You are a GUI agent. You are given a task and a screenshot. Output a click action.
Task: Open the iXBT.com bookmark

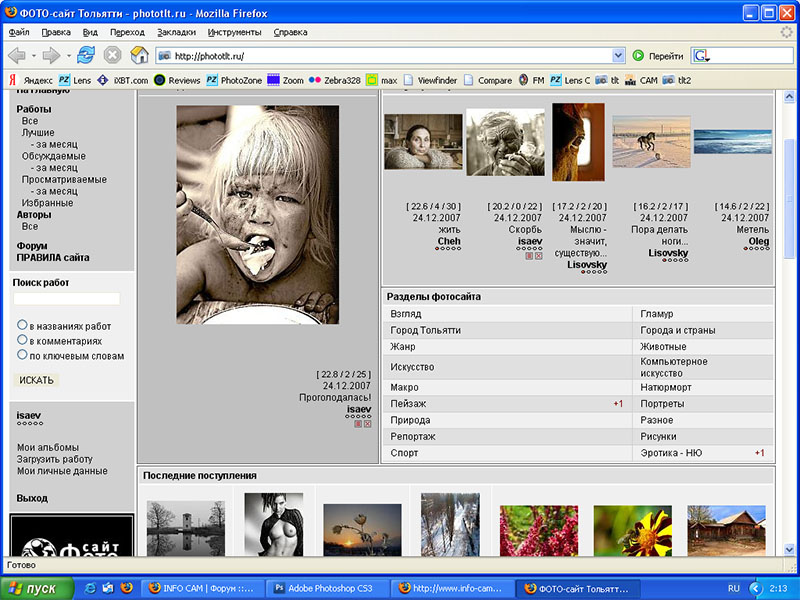tap(123, 80)
